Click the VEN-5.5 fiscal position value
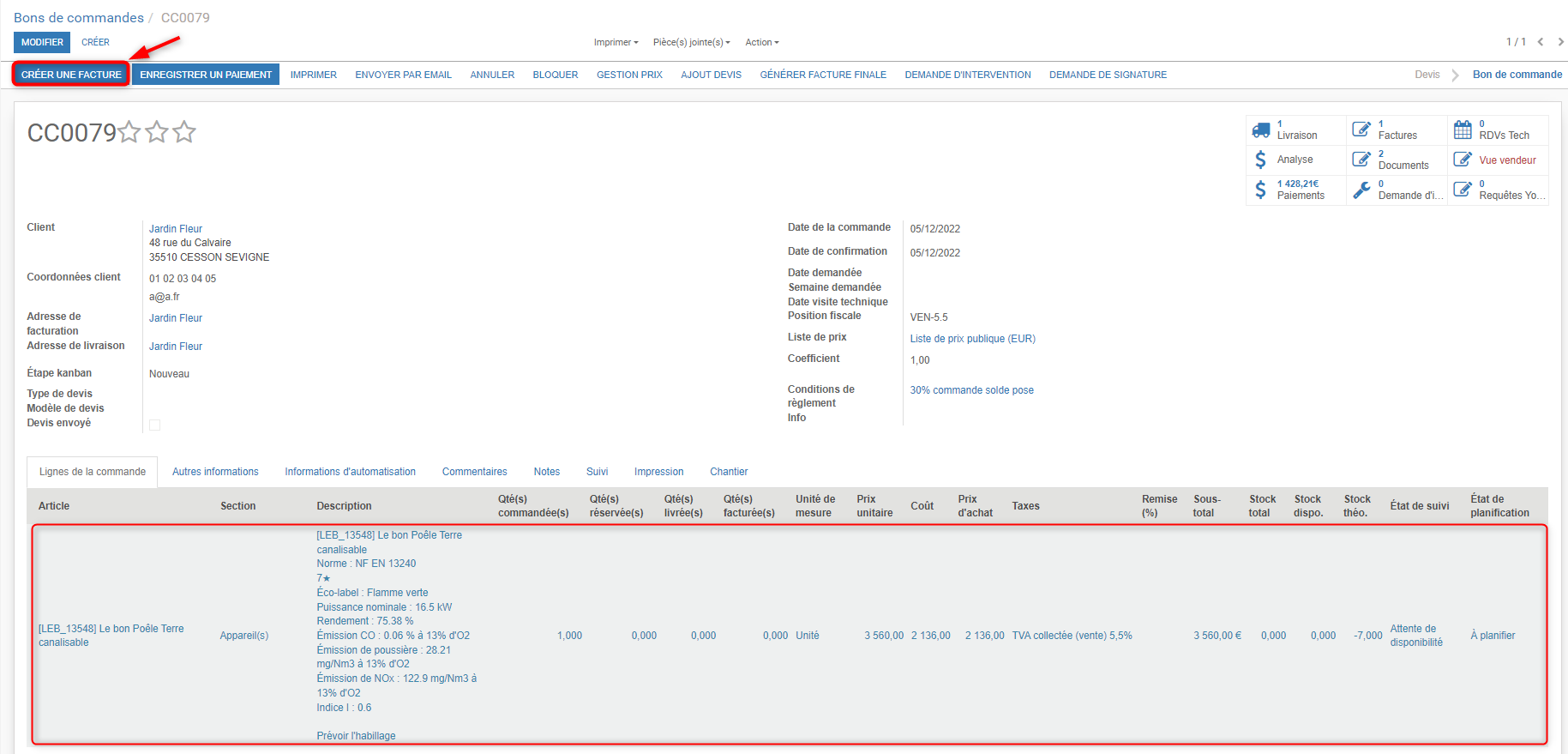 [928, 317]
